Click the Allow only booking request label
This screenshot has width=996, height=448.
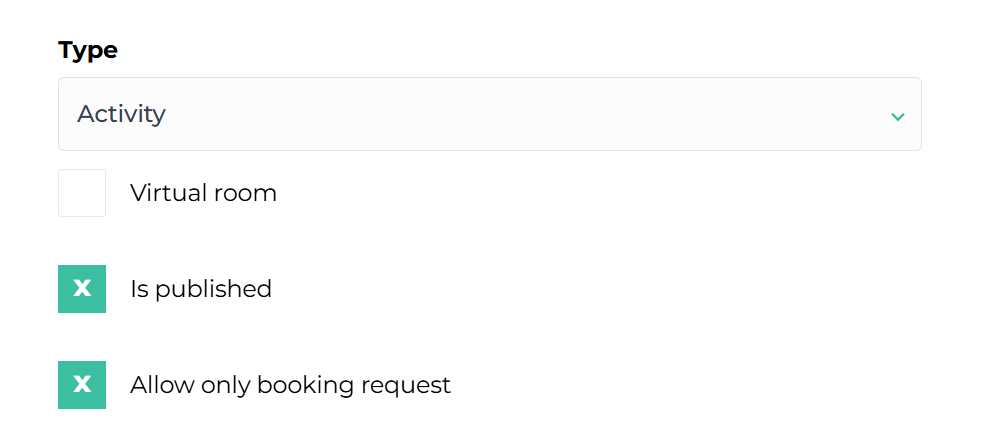pos(290,385)
